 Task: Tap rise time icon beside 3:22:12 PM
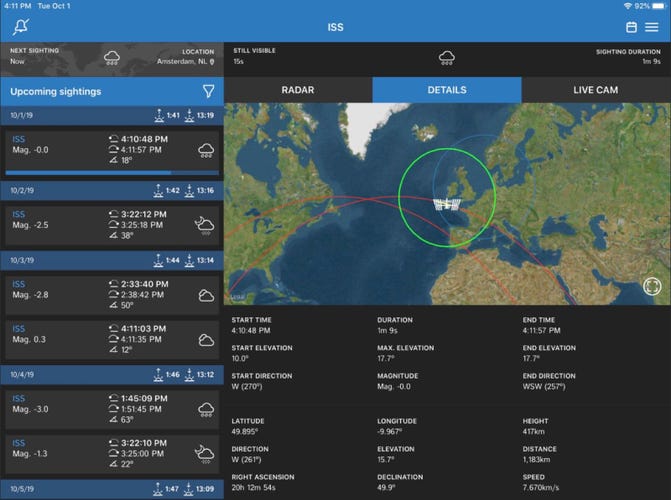coord(113,214)
